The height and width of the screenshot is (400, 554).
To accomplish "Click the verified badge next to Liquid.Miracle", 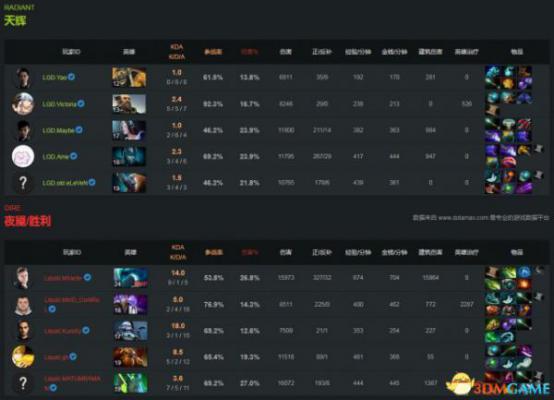I will pyautogui.click(x=87, y=278).
